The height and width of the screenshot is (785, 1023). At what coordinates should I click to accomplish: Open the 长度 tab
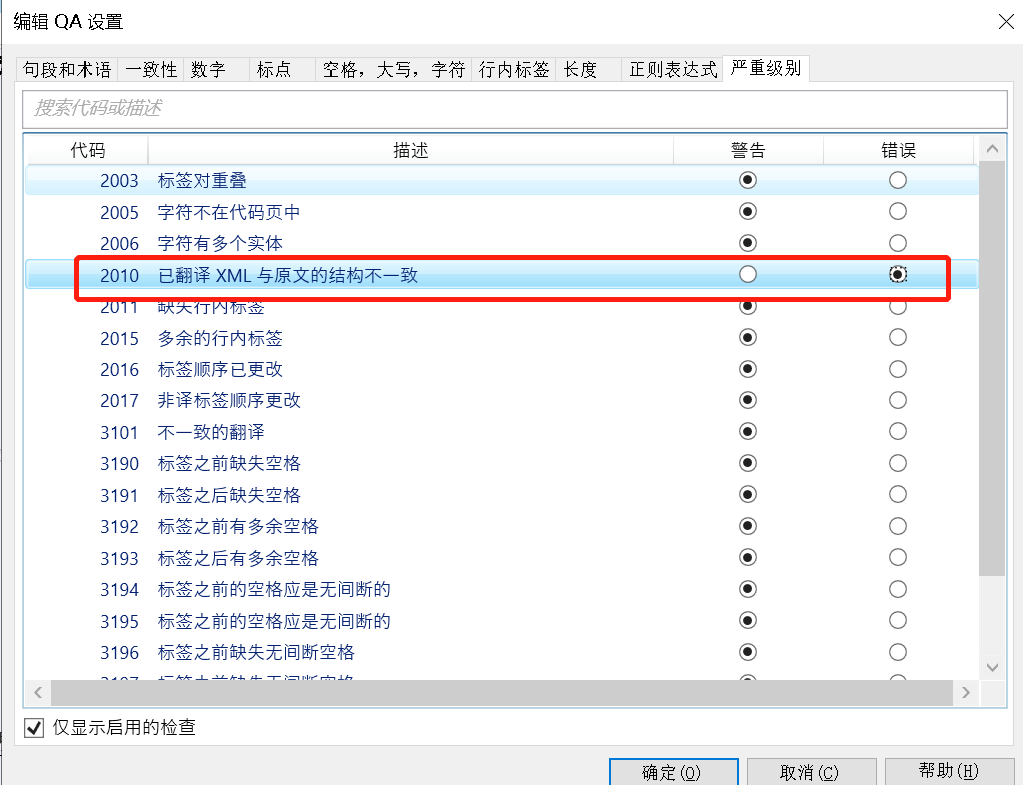tap(588, 69)
